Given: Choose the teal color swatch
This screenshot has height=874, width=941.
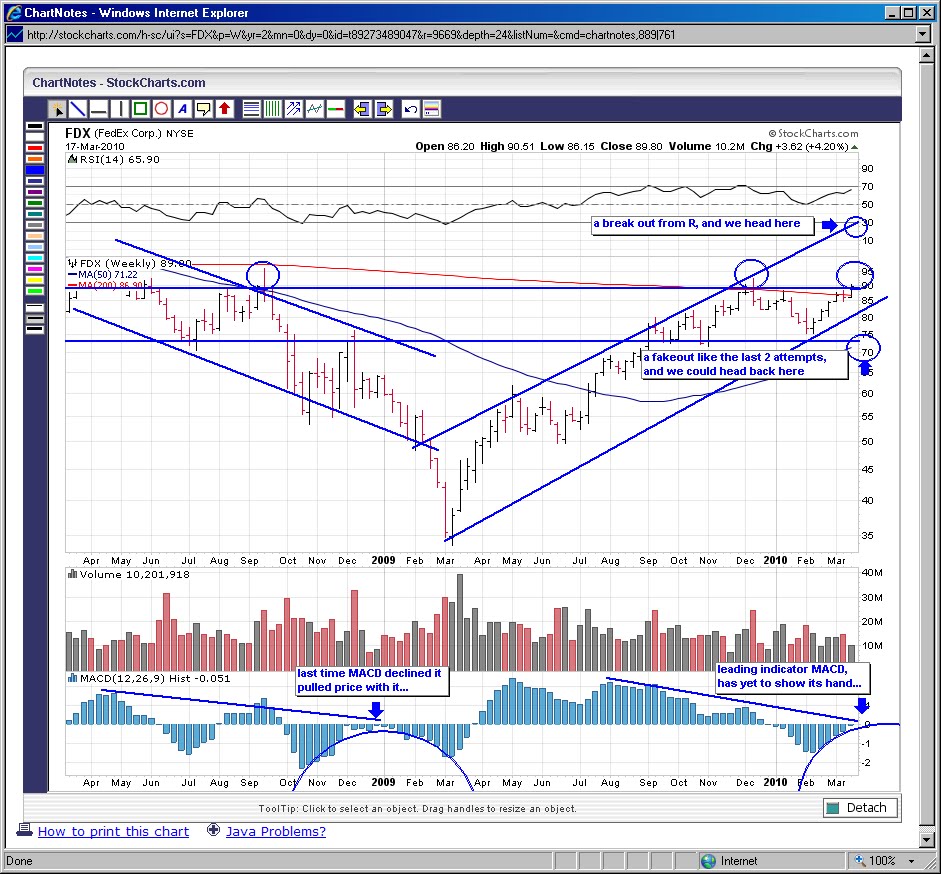Looking at the screenshot, I should click(35, 214).
